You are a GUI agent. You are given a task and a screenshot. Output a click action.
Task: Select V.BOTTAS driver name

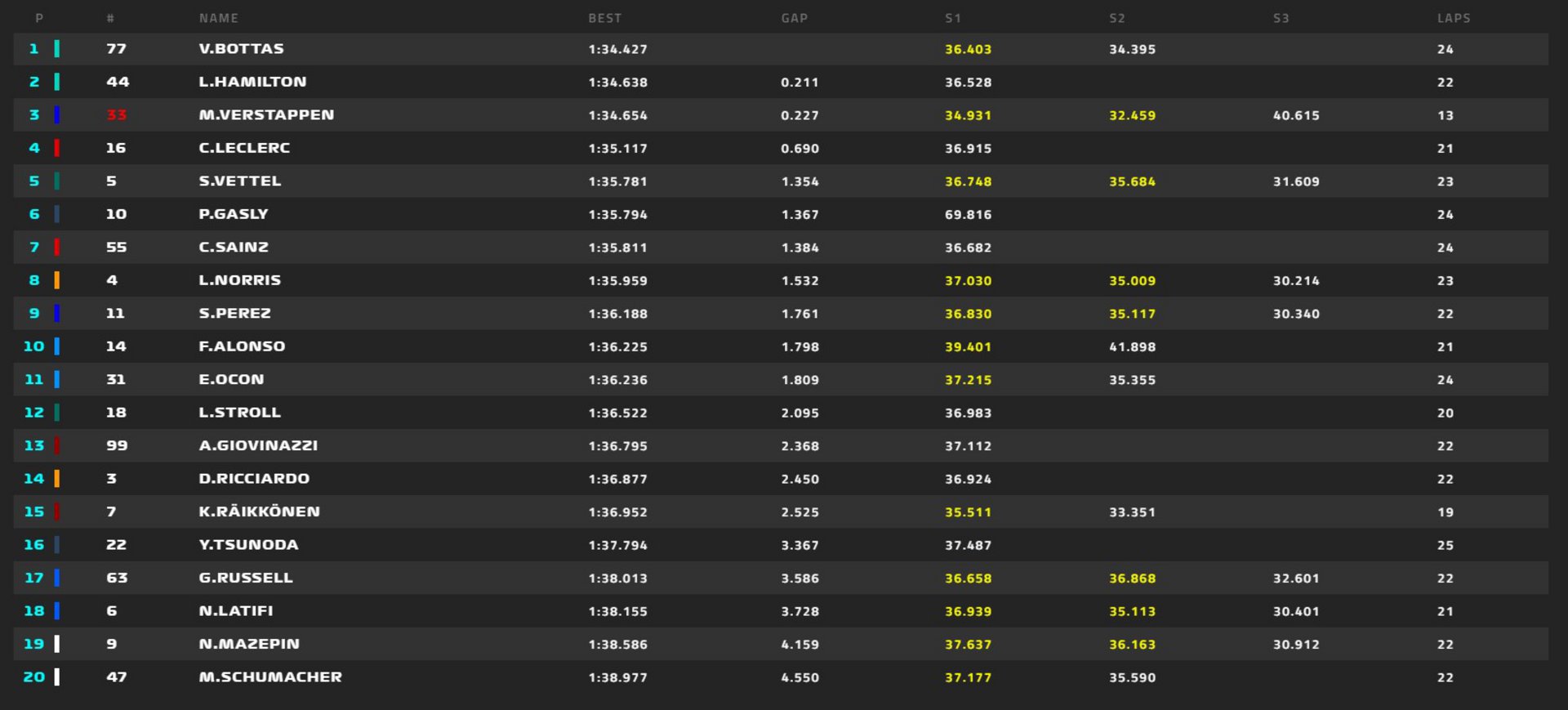coord(242,49)
